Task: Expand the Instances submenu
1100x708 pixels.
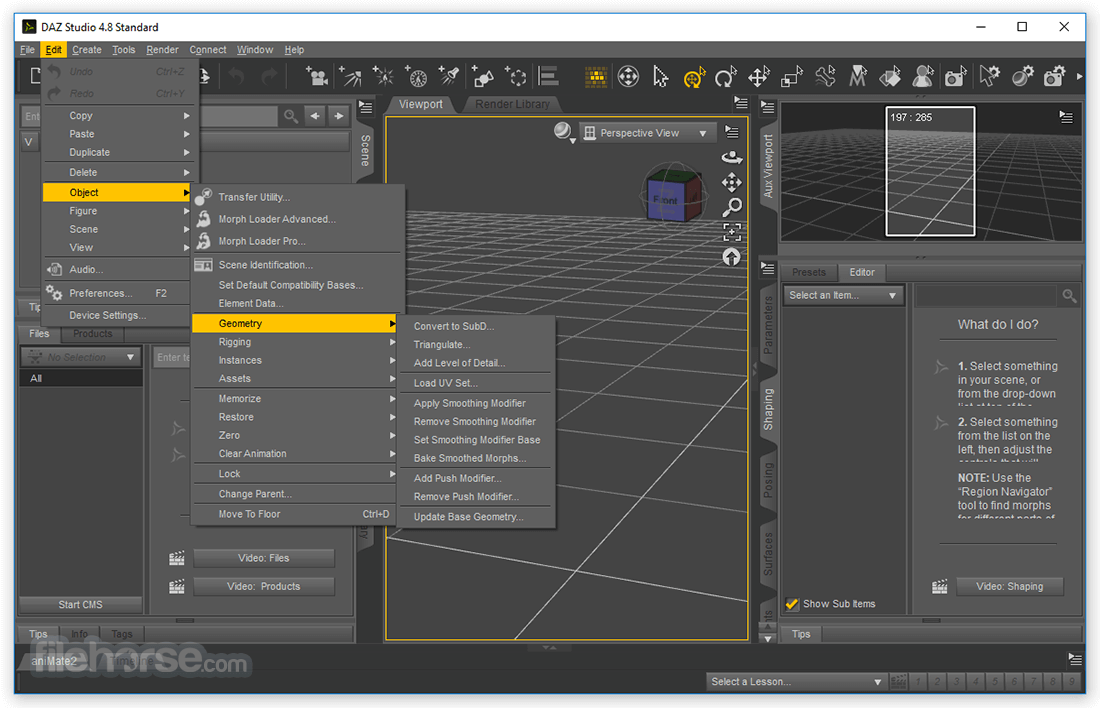Action: pyautogui.click(x=295, y=360)
